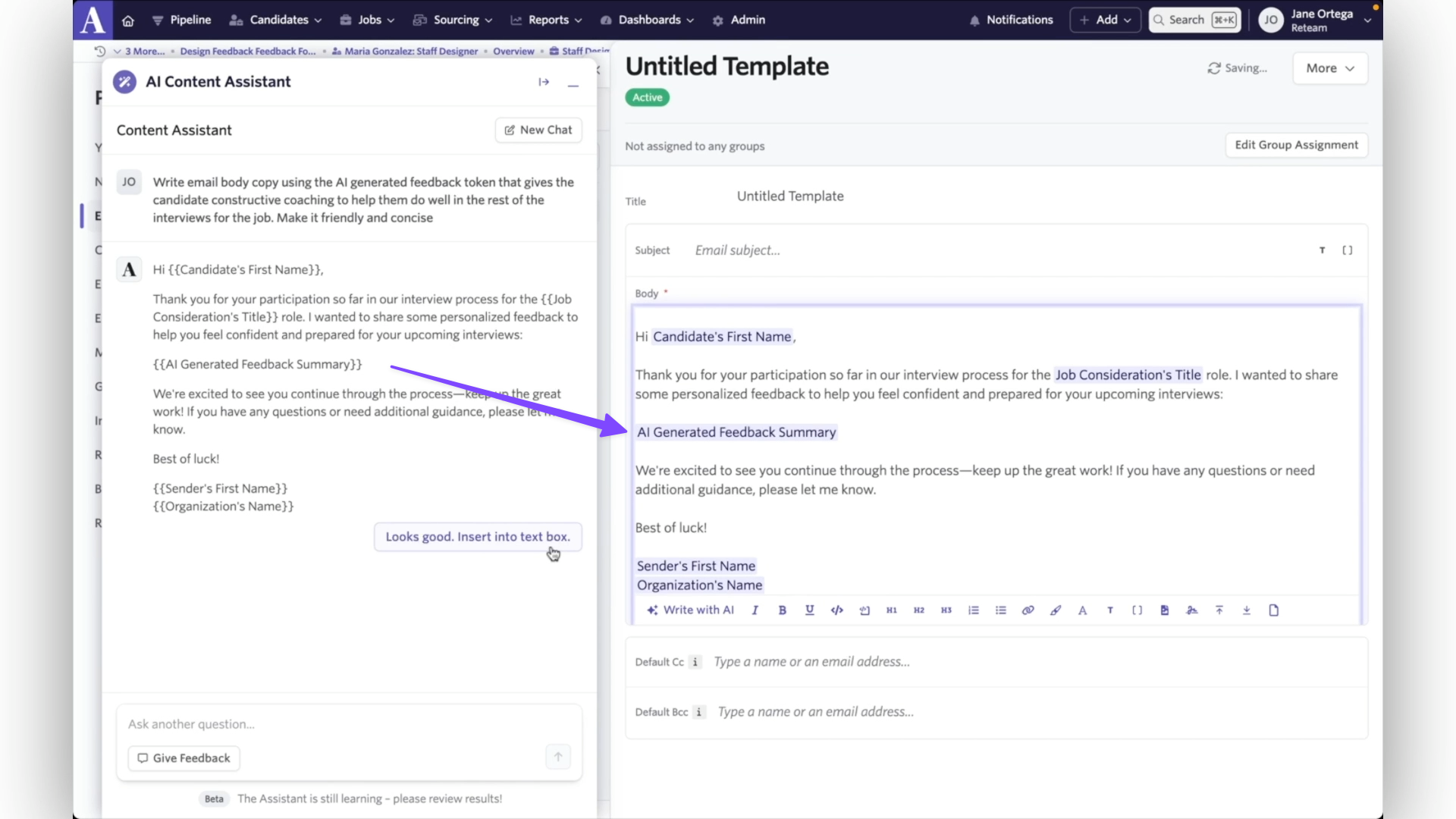1456x819 pixels.
Task: Click the signature icon in toolbar
Action: point(1192,610)
